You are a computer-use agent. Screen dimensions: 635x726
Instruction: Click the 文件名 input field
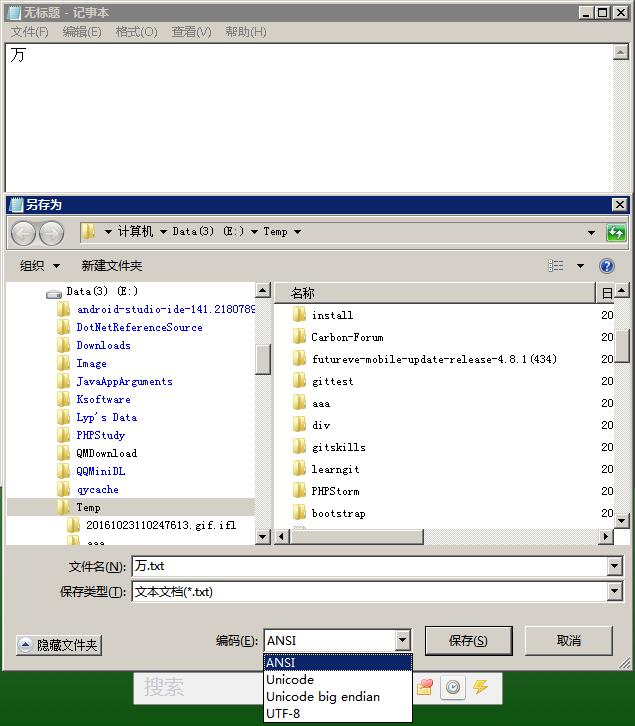point(370,566)
